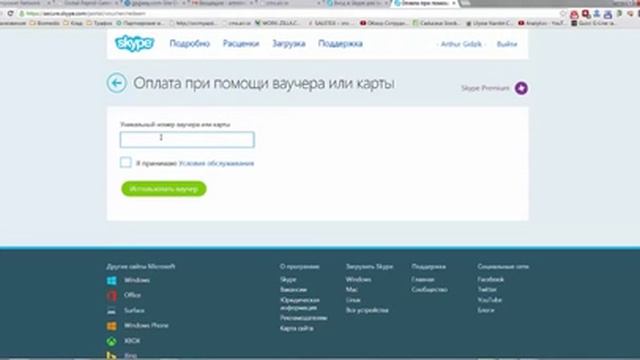Click the 'Оплата при помощи ваучера или карты' heading
640x360 pixels.
(264, 84)
